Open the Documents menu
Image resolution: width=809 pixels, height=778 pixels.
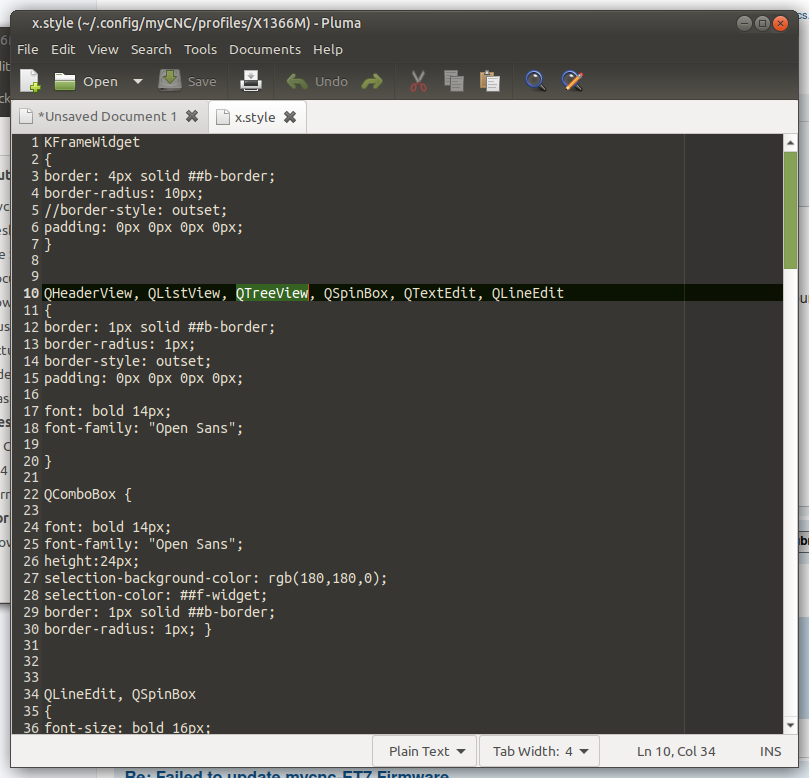tap(264, 49)
